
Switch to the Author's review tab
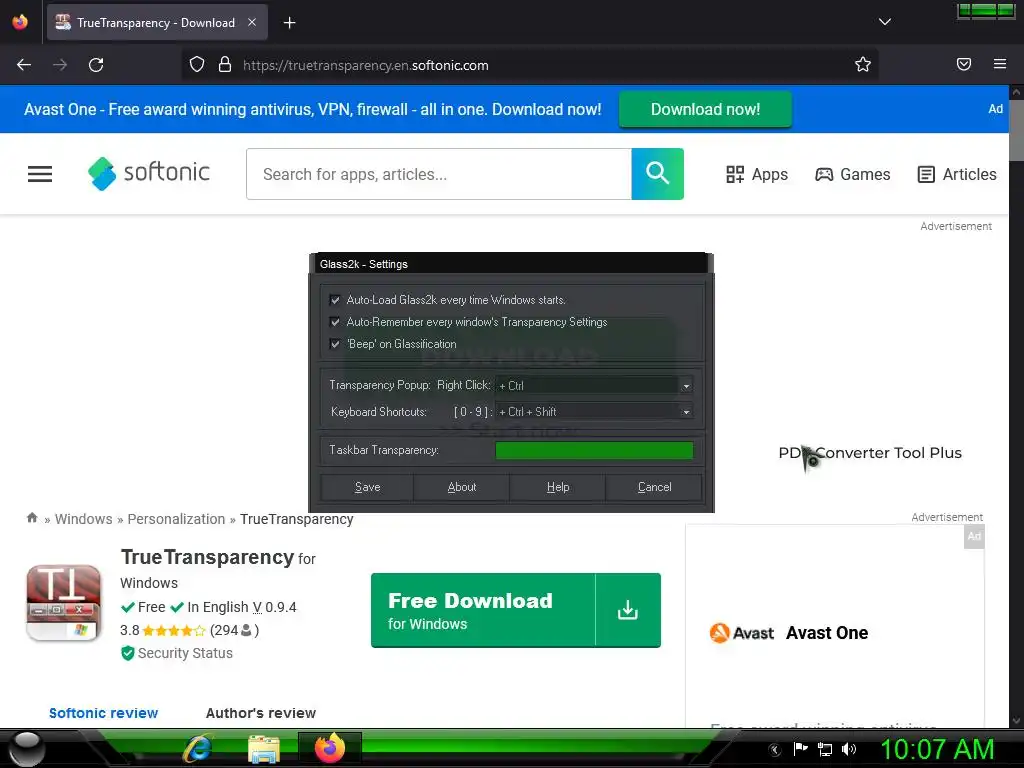coord(261,713)
